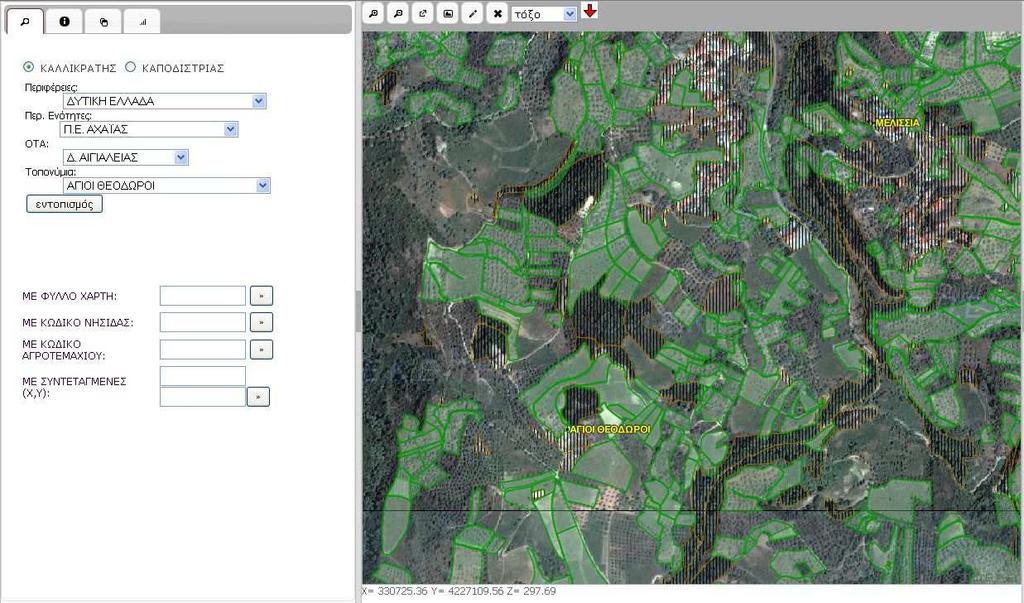
Task: Select the ΚΑΛΛΙΚΡΑΤΗΣ radio option
Action: 28,67
